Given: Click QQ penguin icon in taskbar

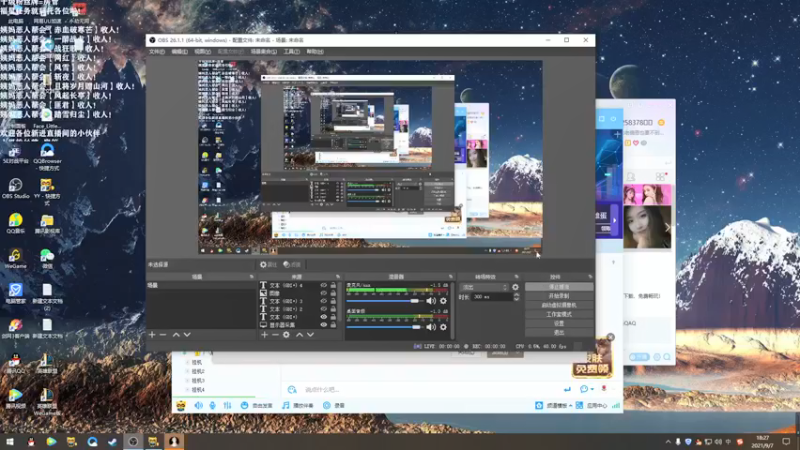Looking at the screenshot, I should pyautogui.click(x=31, y=441).
